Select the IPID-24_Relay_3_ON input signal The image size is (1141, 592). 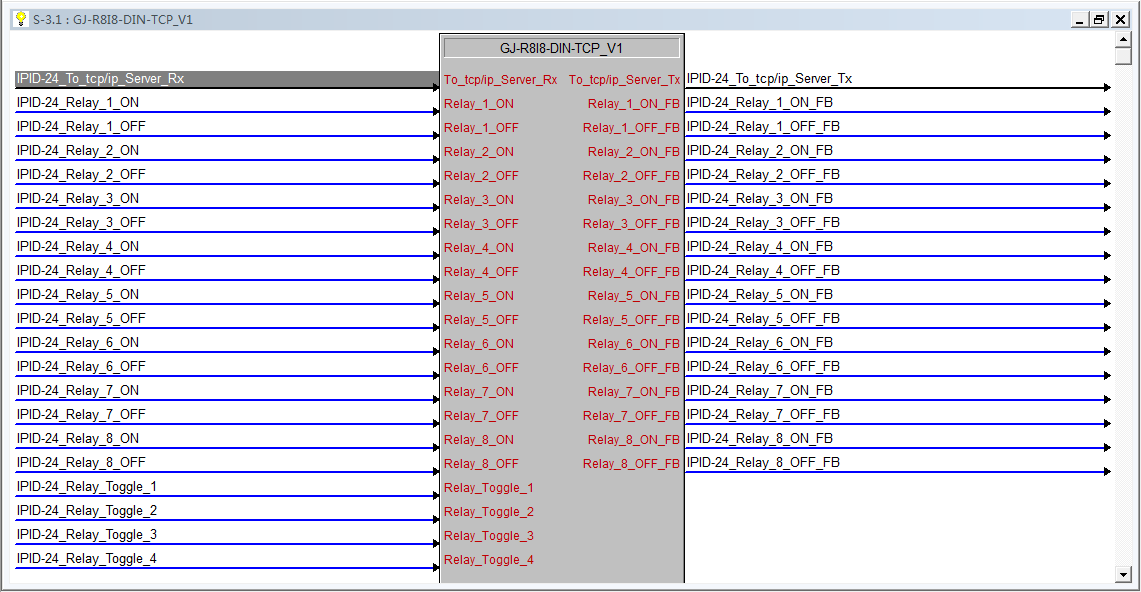click(x=226, y=199)
